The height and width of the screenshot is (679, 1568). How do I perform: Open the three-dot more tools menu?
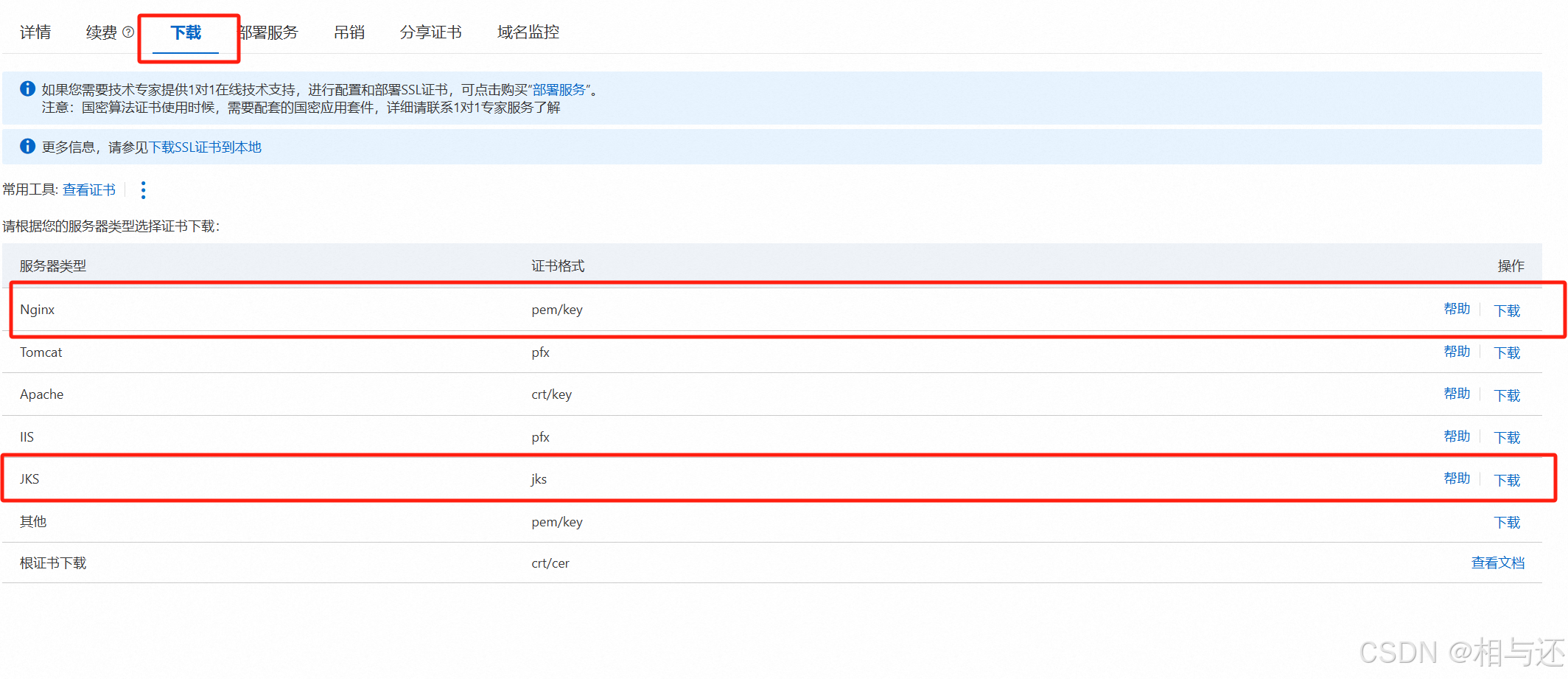(144, 190)
